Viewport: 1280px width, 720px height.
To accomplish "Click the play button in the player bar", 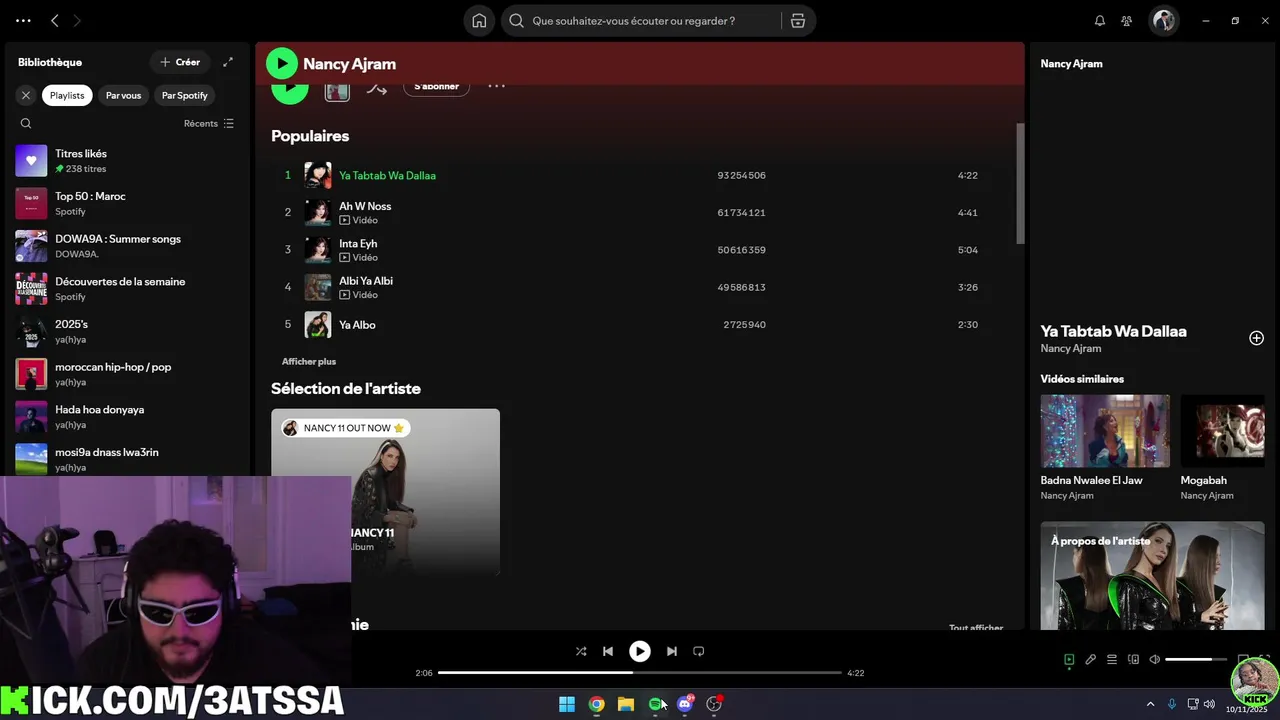I will click(640, 651).
